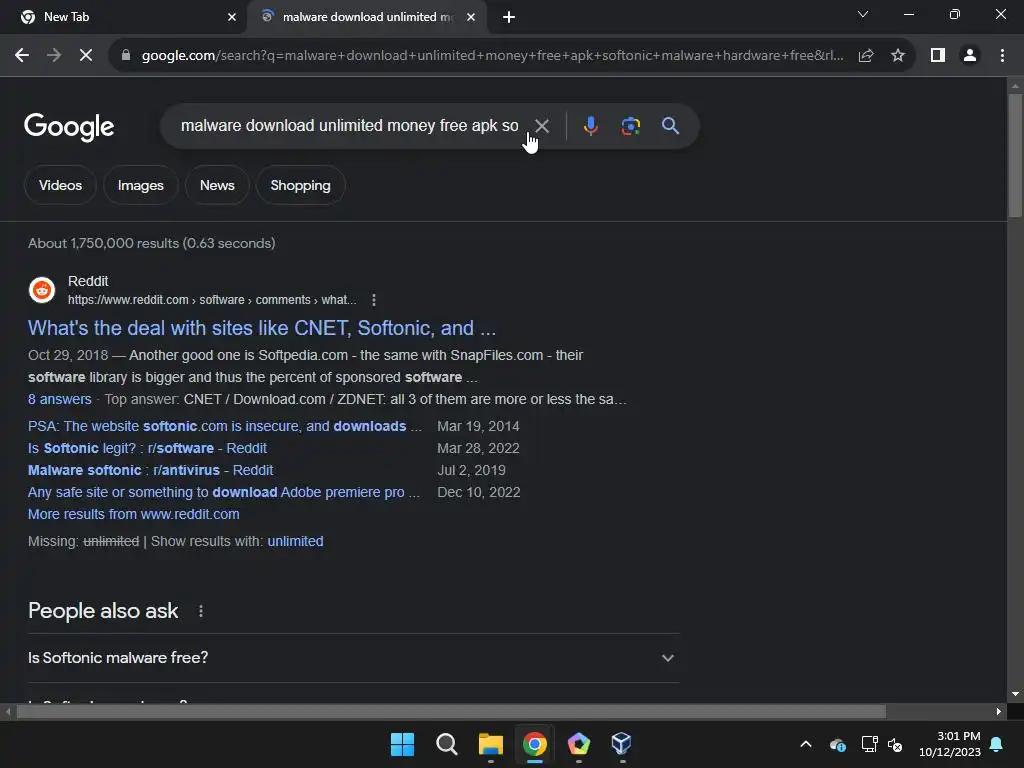Clear the Google search box text
This screenshot has height=768, width=1024.
542,125
